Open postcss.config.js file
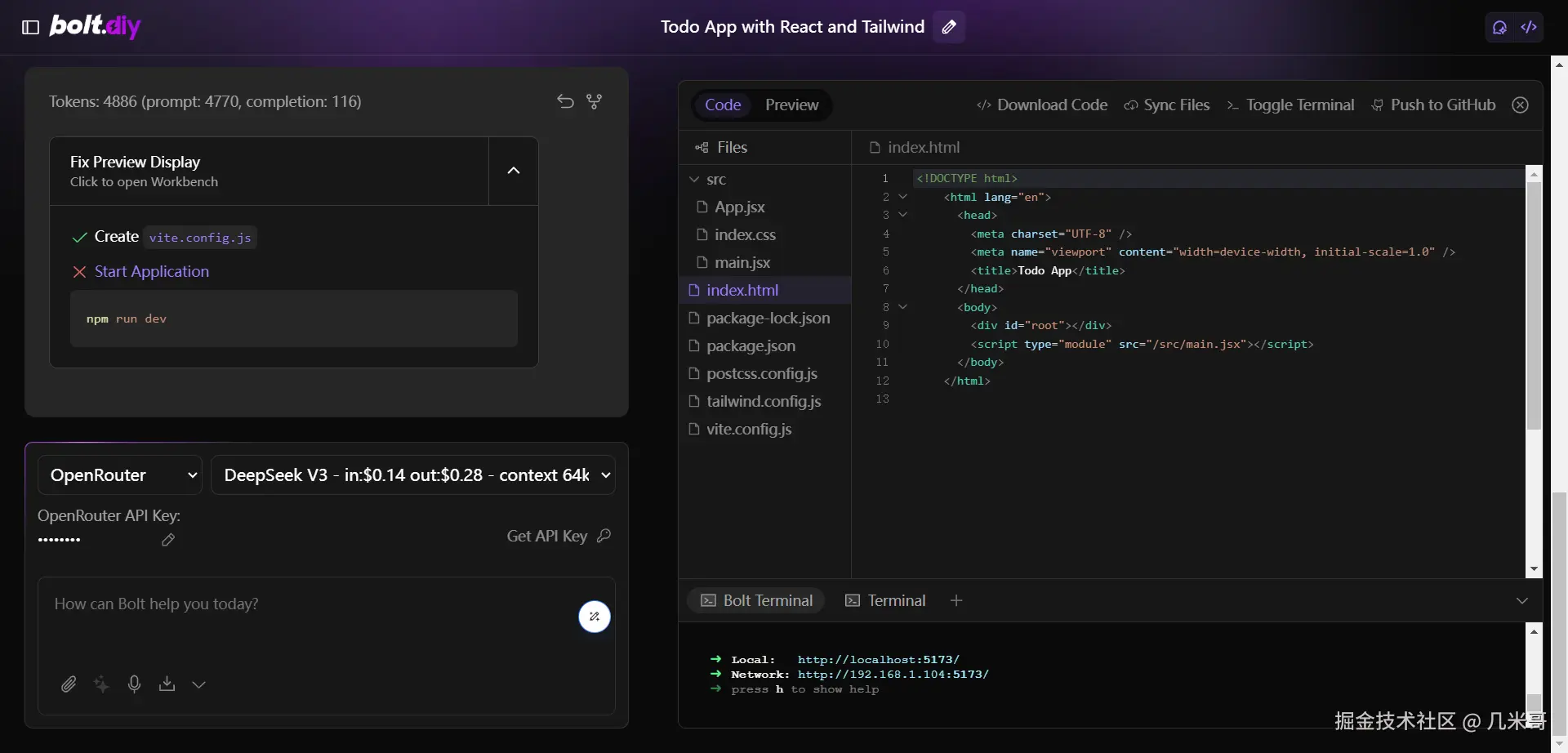This screenshot has width=1568, height=753. point(765,374)
